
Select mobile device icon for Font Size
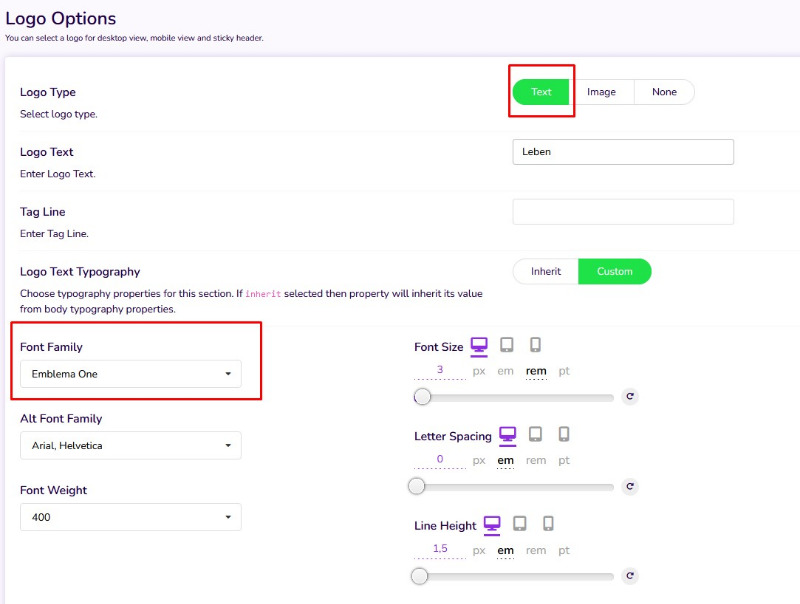[535, 346]
